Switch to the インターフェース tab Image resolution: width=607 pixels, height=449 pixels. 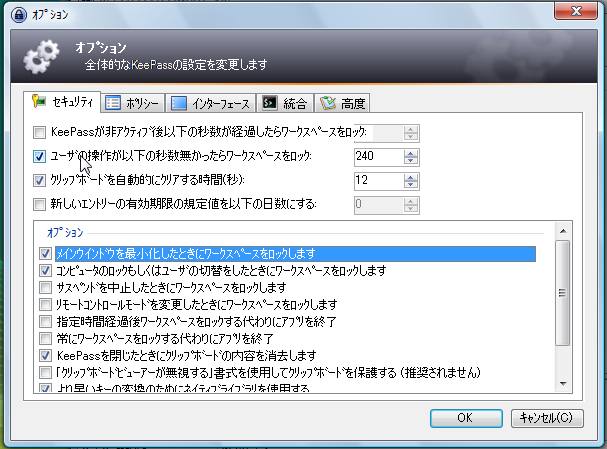pyautogui.click(x=210, y=103)
